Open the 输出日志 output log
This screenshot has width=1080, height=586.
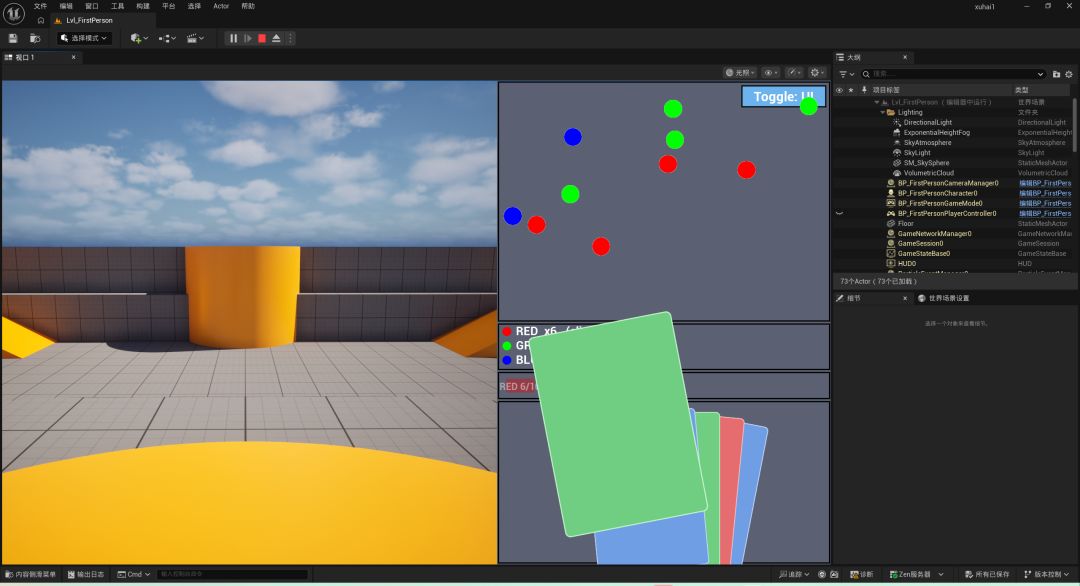coord(86,574)
